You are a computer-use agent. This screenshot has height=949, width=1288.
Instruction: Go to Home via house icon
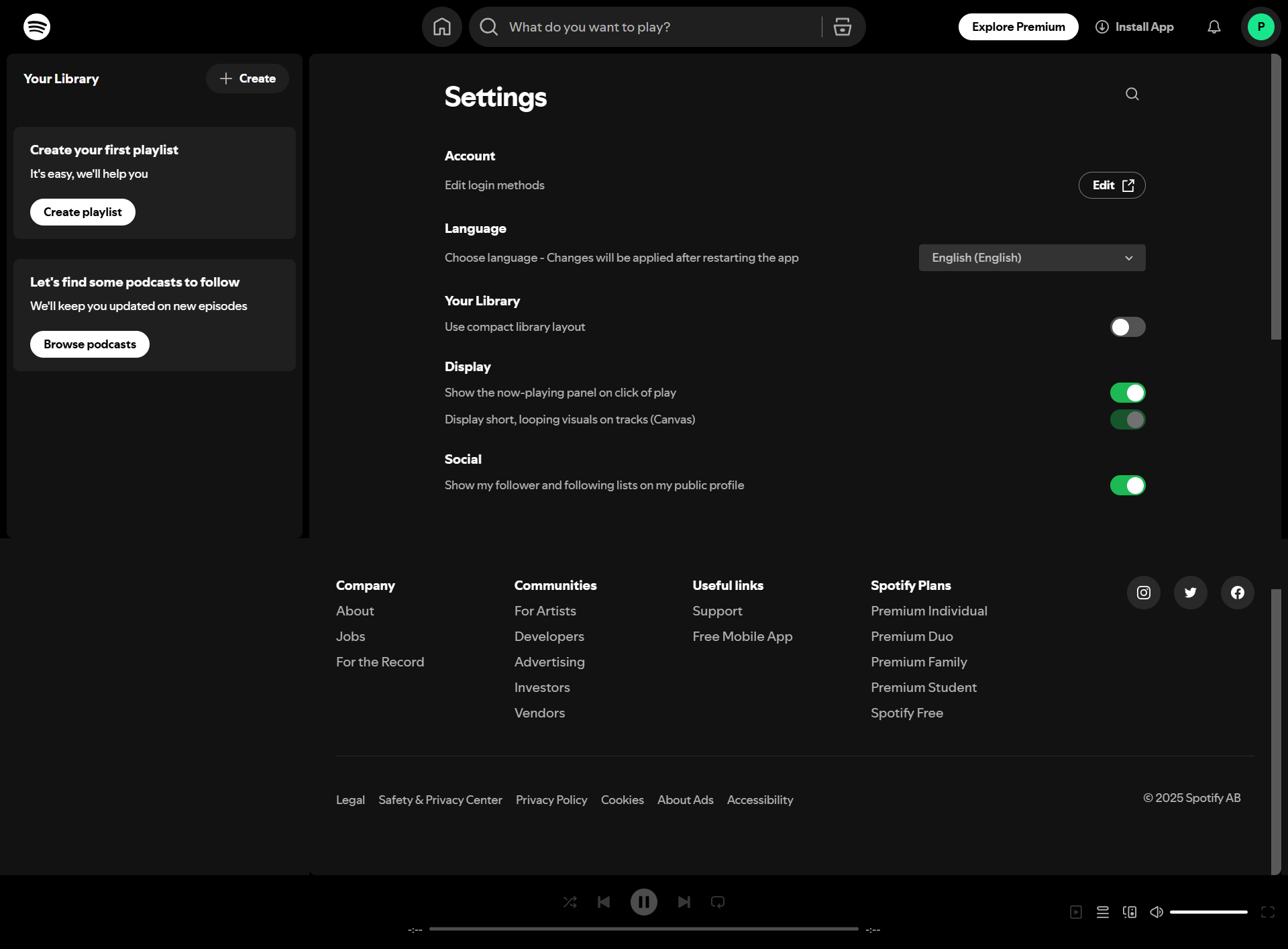coord(442,27)
